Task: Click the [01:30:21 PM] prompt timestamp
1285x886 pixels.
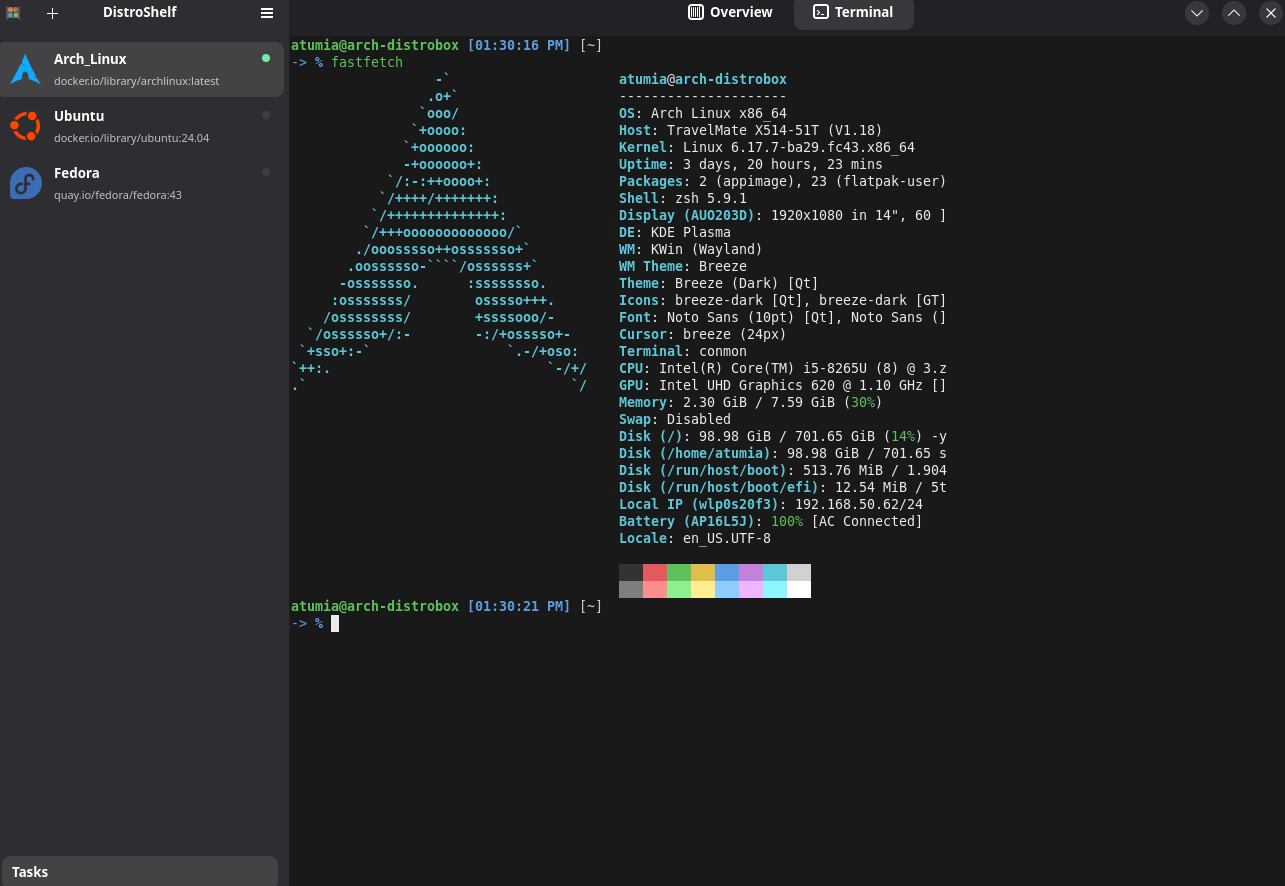Action: pyautogui.click(x=519, y=606)
